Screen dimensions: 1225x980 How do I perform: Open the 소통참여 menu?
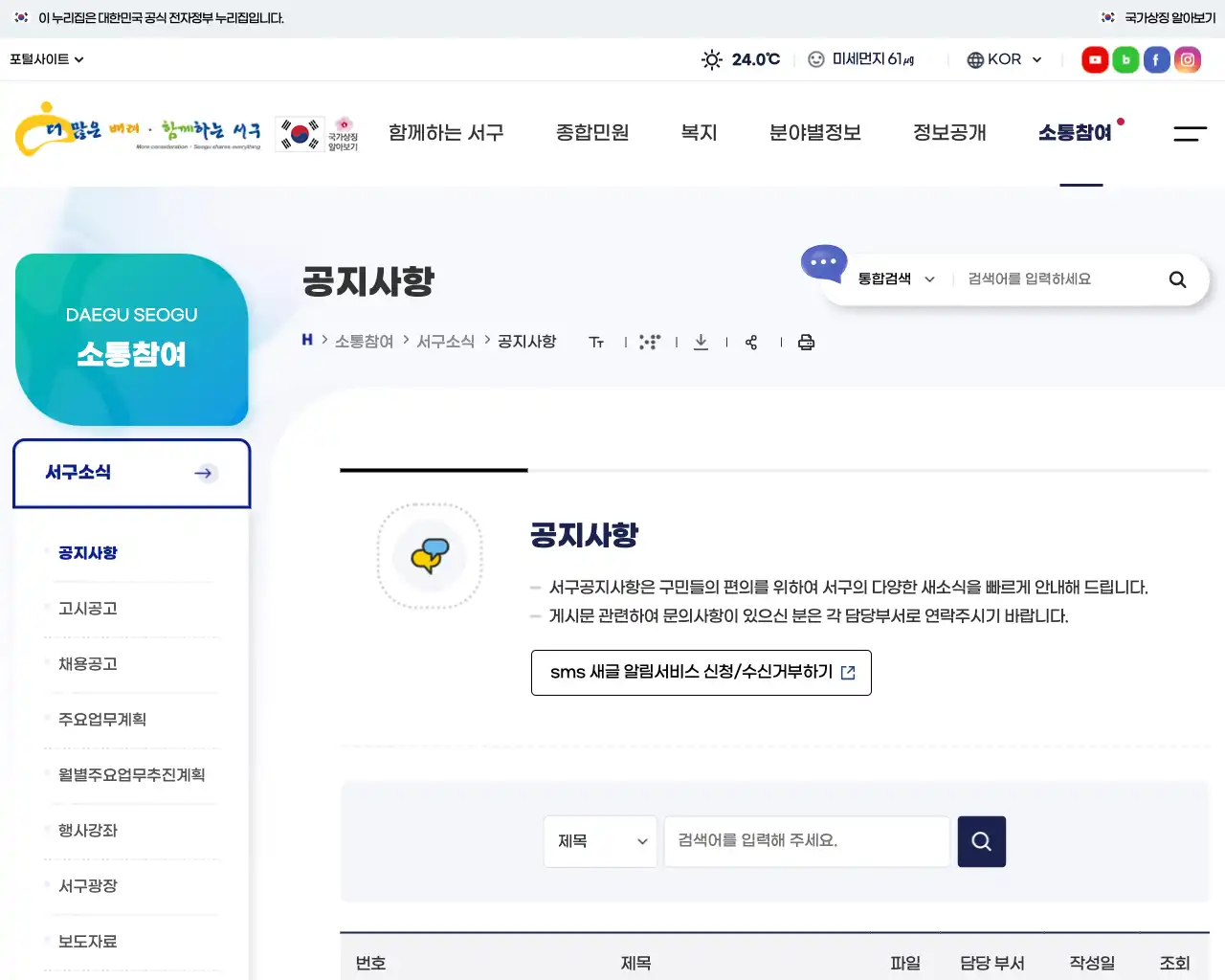click(x=1076, y=133)
